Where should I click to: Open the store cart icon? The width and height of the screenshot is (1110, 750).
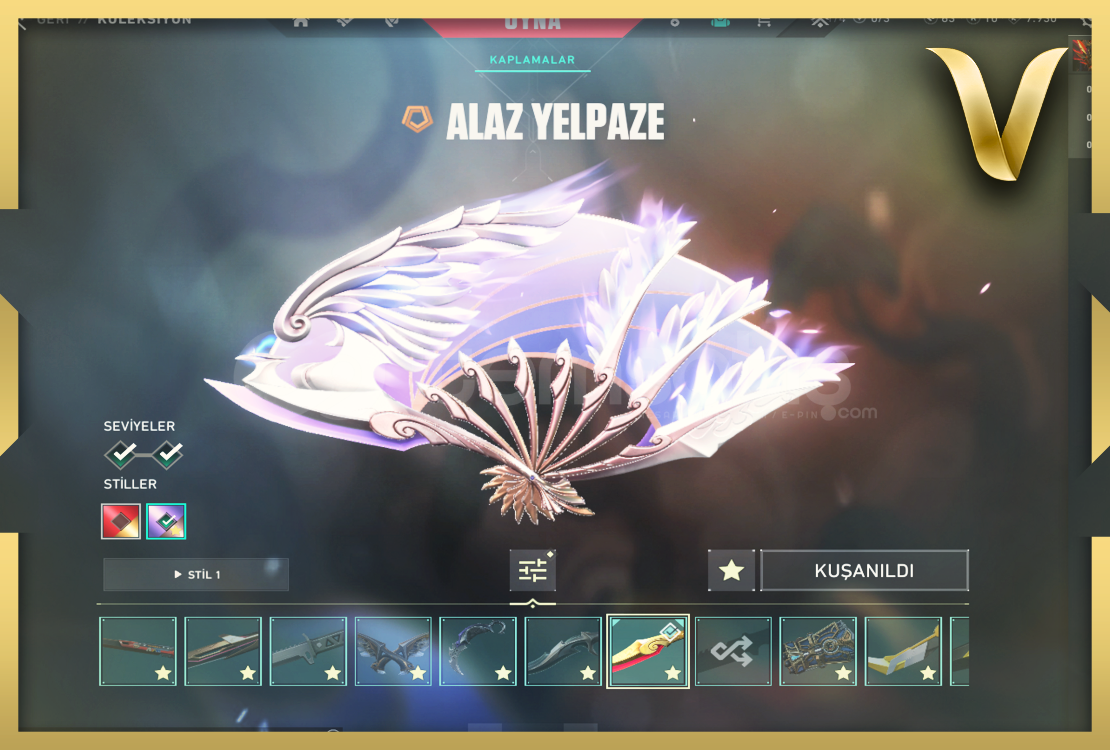763,22
